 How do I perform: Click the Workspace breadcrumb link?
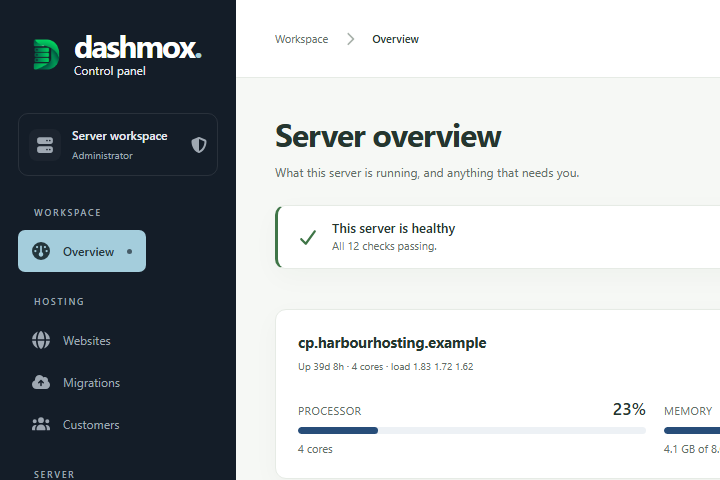[302, 39]
